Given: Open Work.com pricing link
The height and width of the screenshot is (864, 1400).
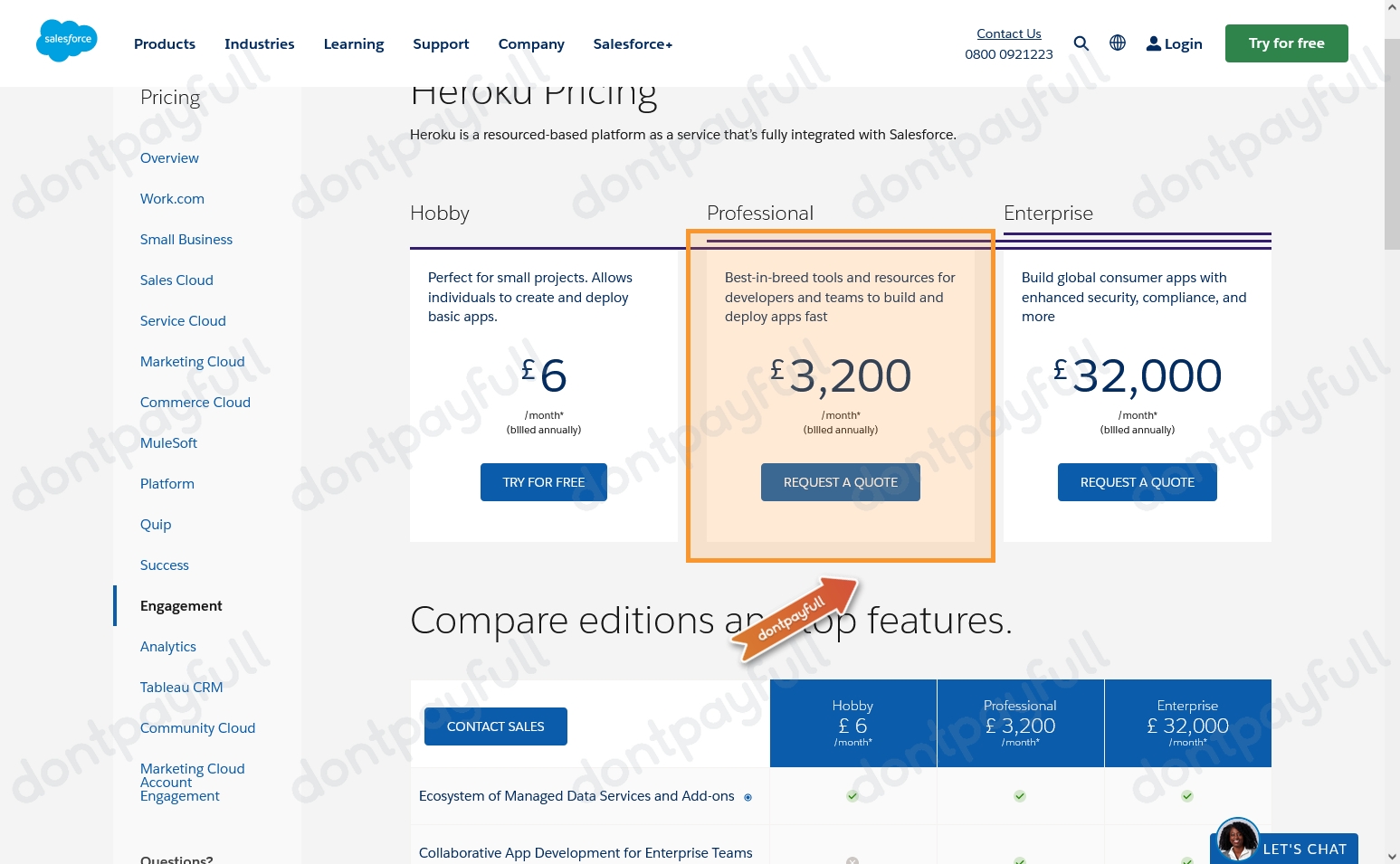Looking at the screenshot, I should tap(172, 198).
